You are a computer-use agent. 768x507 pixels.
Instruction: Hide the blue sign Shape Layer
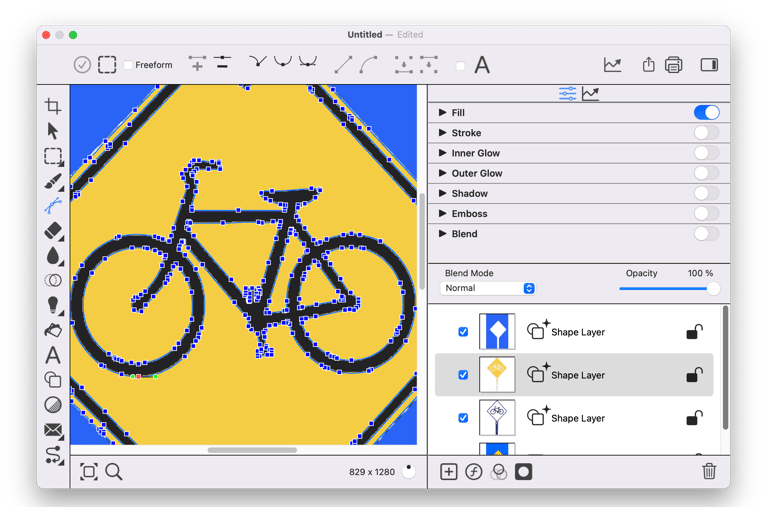pyautogui.click(x=463, y=332)
